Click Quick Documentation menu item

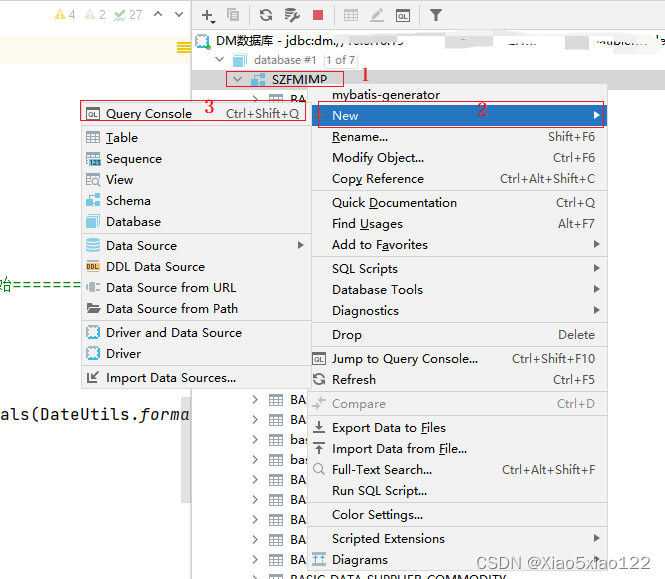(x=459, y=202)
